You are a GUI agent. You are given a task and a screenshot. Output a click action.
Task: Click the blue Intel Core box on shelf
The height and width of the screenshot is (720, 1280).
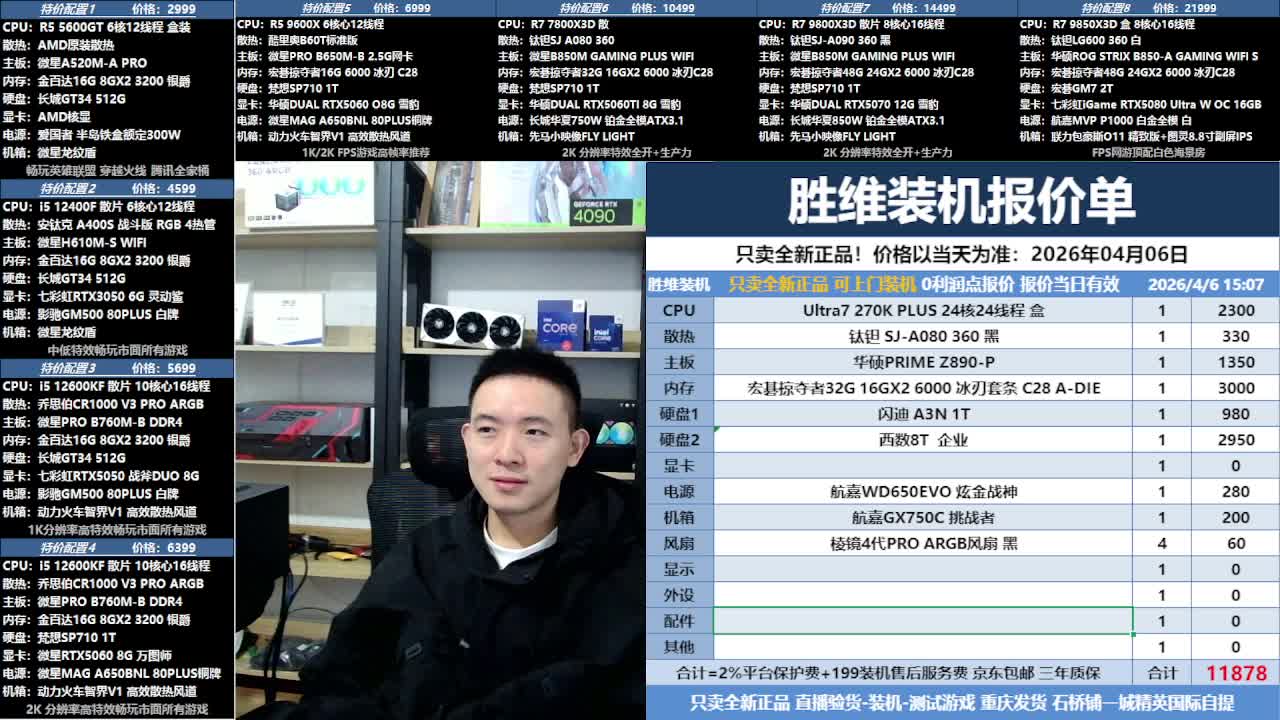coord(560,324)
